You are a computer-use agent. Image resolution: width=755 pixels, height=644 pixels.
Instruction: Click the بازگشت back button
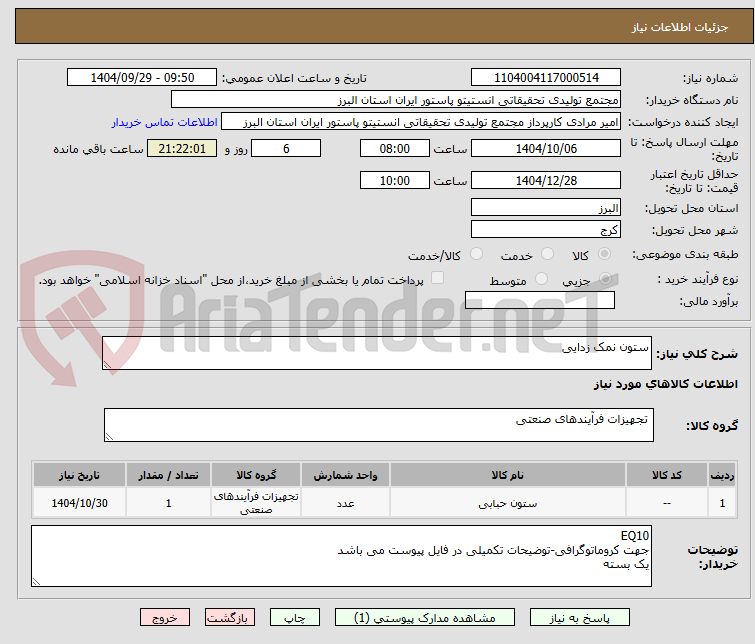[230, 618]
